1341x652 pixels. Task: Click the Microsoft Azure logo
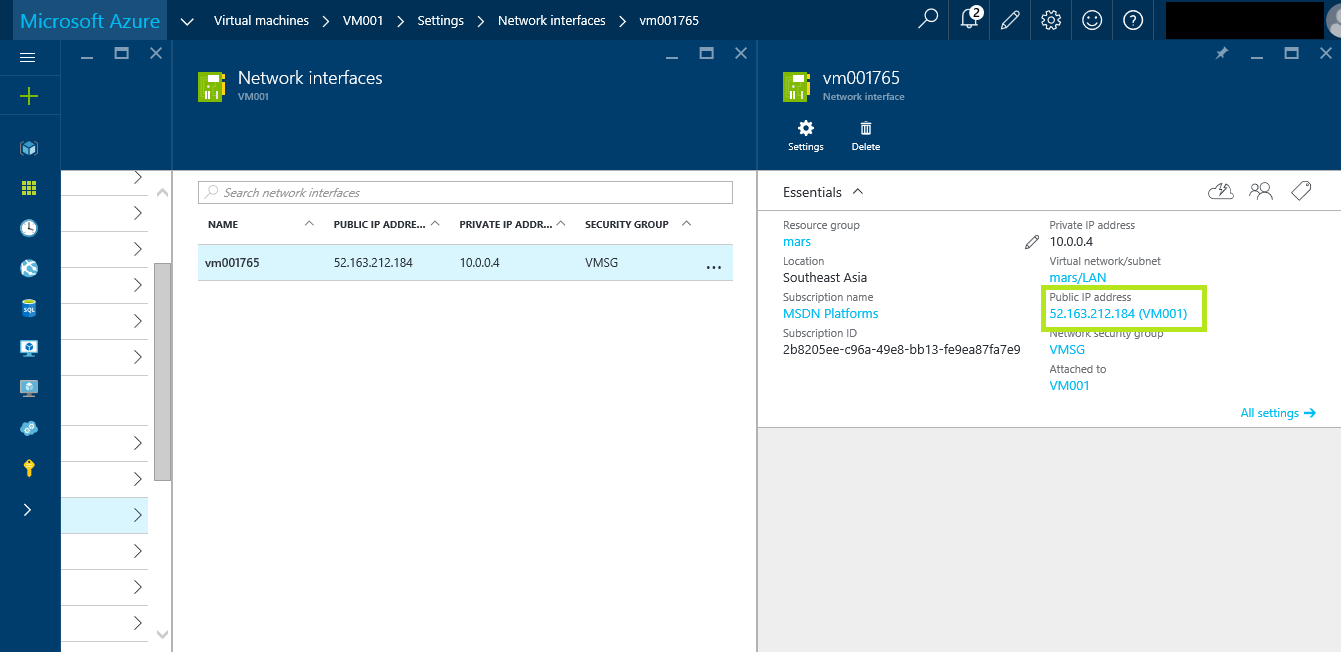point(90,21)
